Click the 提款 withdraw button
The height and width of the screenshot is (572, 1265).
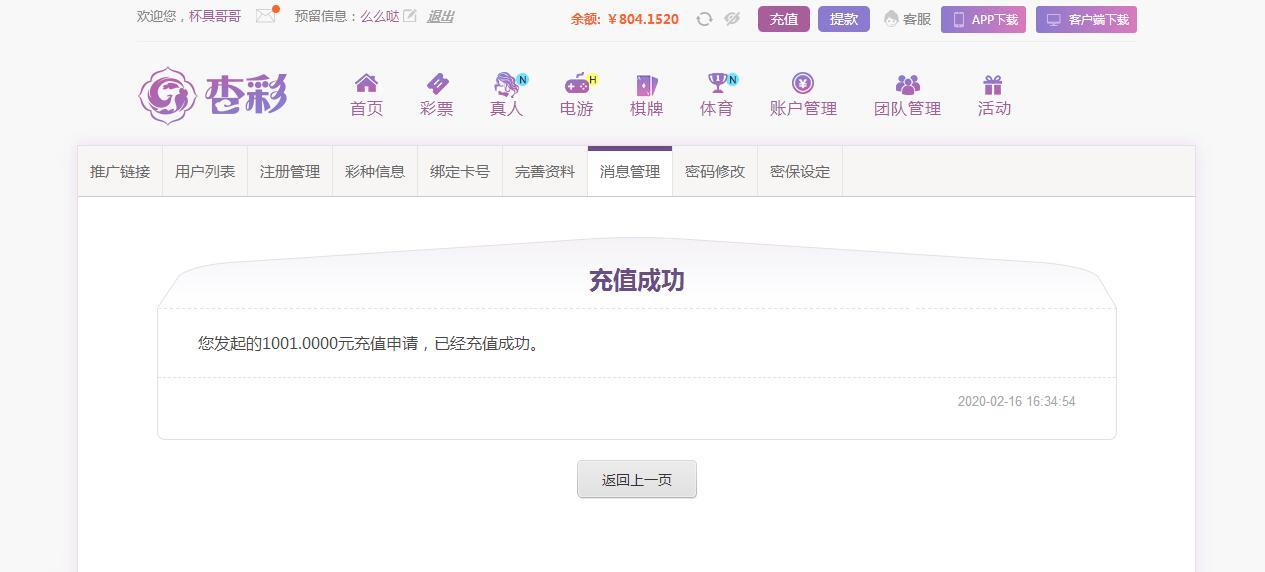coord(844,19)
